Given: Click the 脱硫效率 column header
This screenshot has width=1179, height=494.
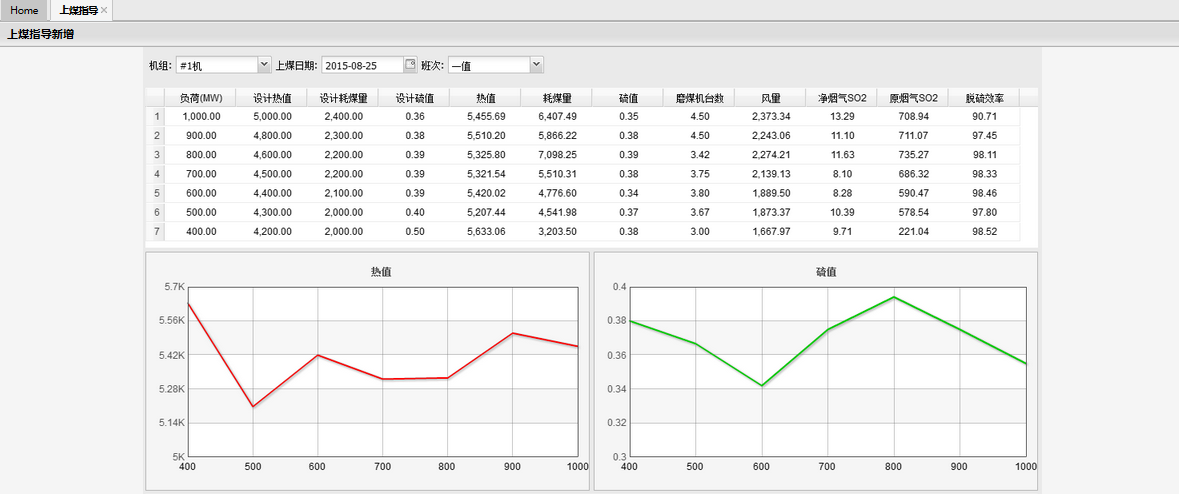Looking at the screenshot, I should 984,98.
